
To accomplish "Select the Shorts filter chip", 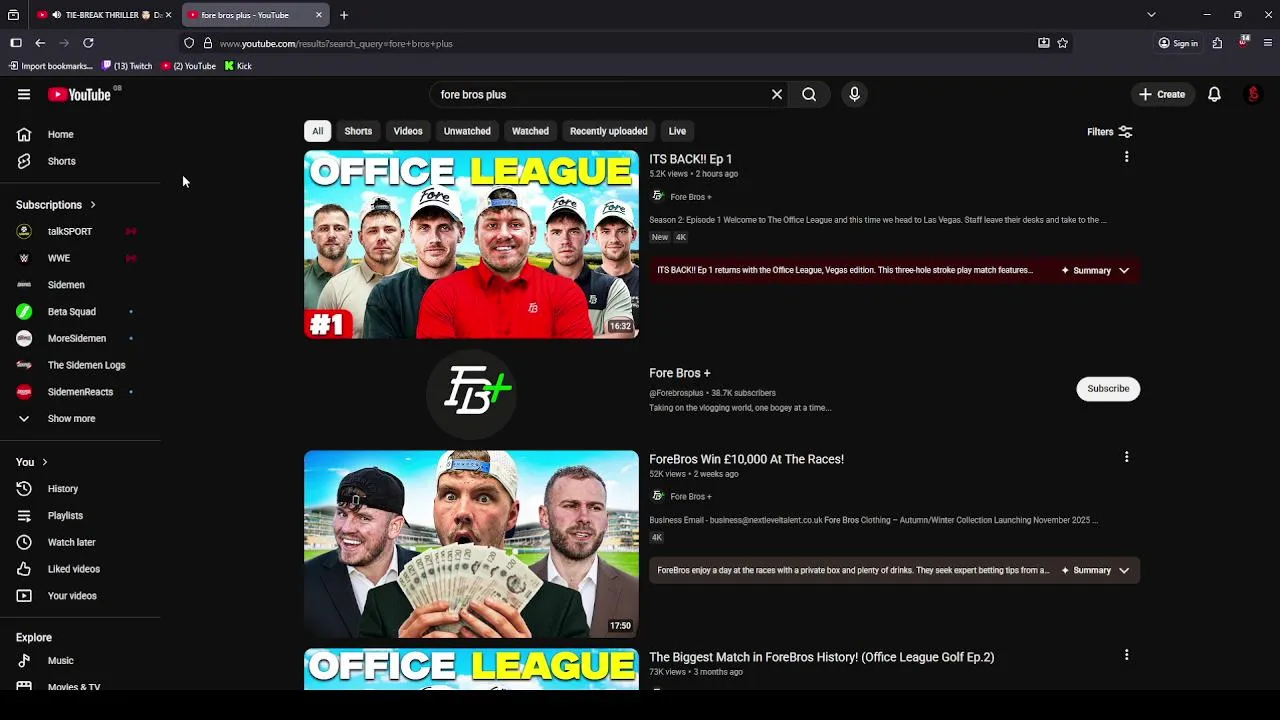I will coord(358,131).
